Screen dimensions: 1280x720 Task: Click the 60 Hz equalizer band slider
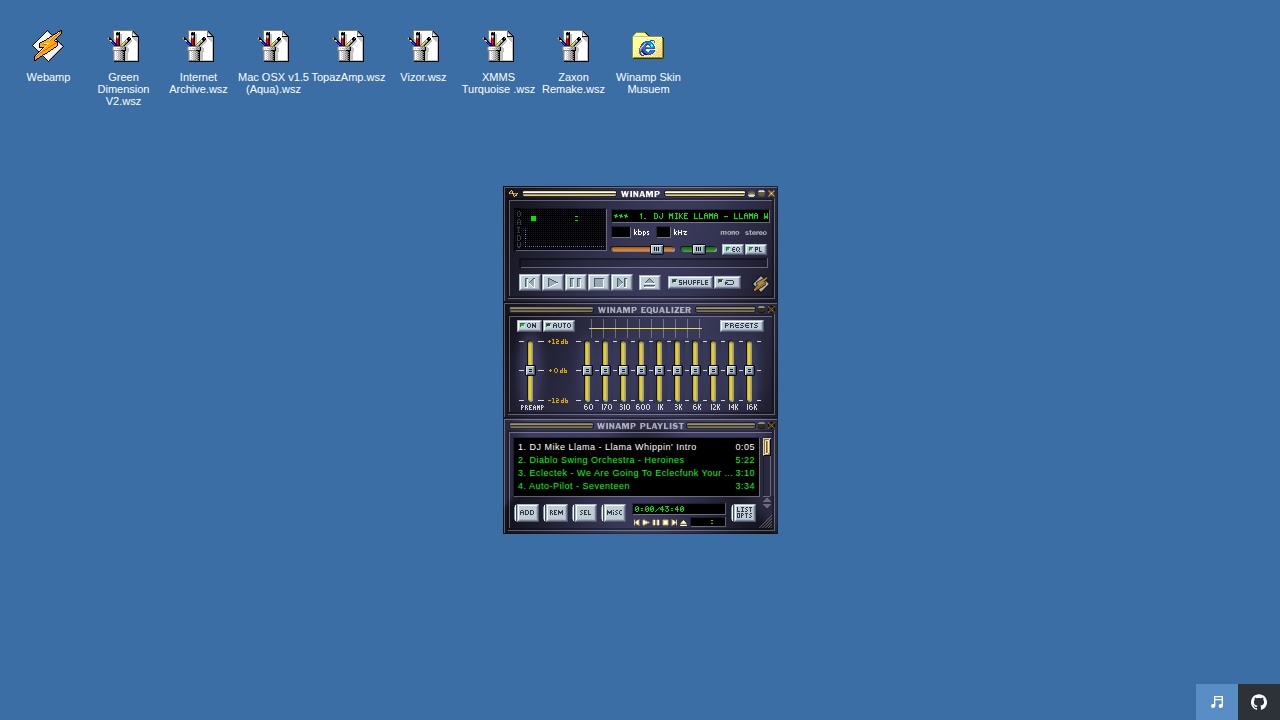pyautogui.click(x=587, y=371)
